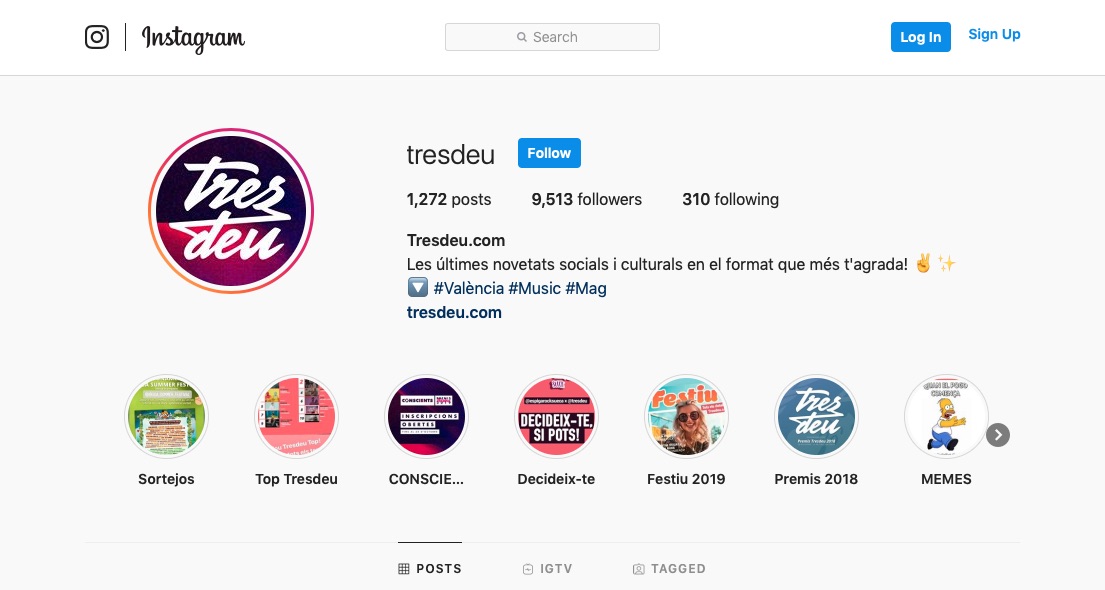Switch to the IGTV tab
The image size is (1105, 590).
[548, 569]
